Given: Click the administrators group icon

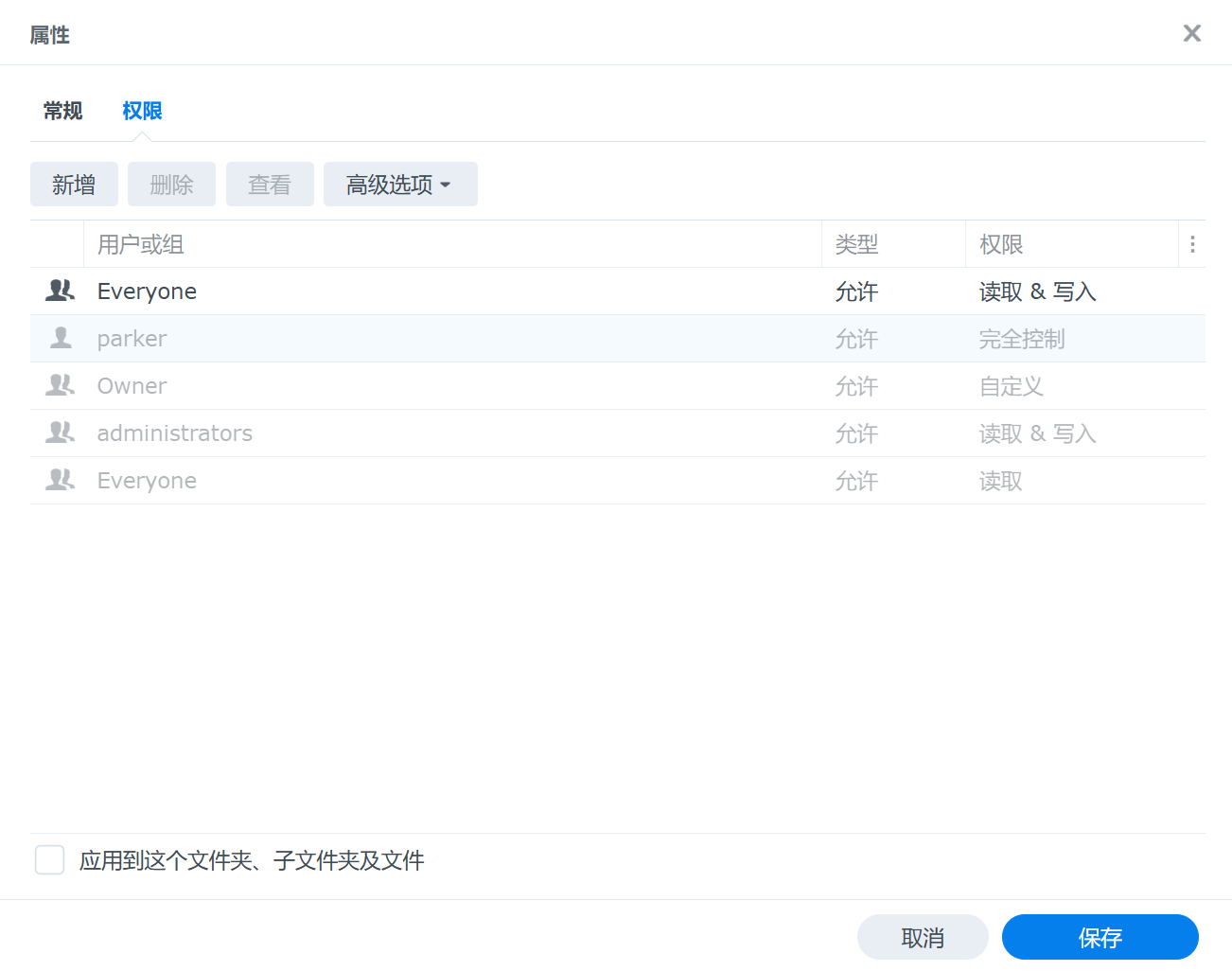Looking at the screenshot, I should click(x=60, y=433).
